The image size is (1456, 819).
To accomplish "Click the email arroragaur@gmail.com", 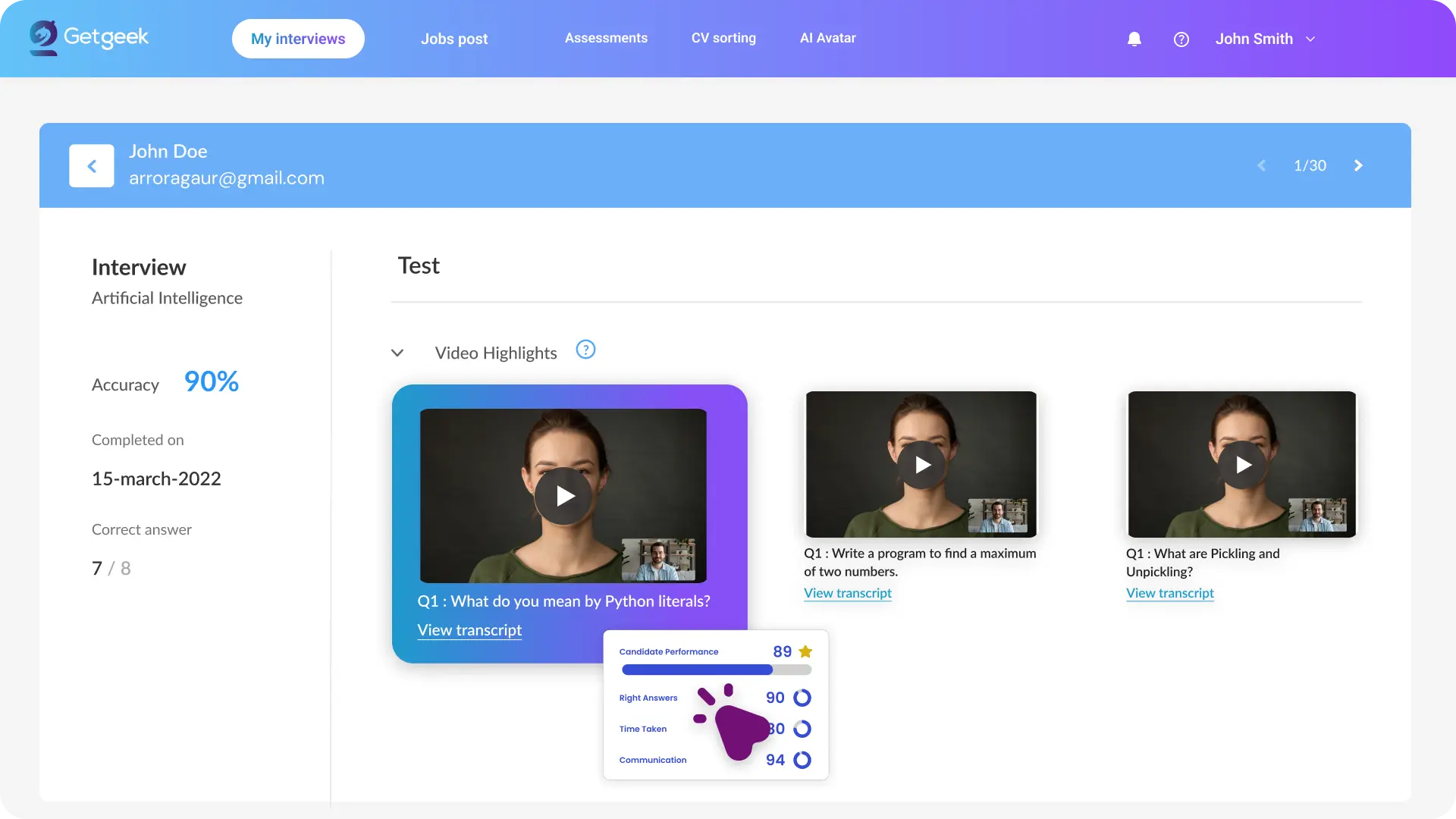I will coord(227,178).
